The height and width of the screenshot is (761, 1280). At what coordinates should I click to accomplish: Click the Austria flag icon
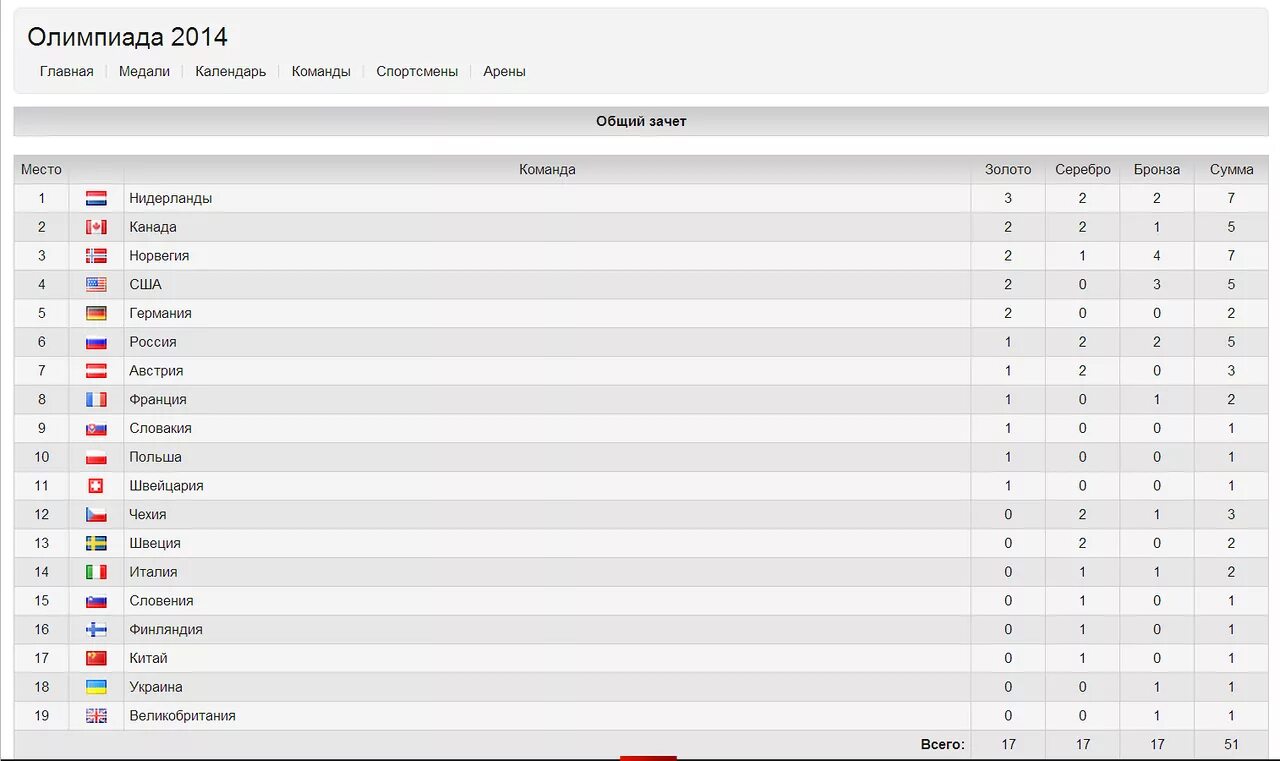(x=96, y=371)
